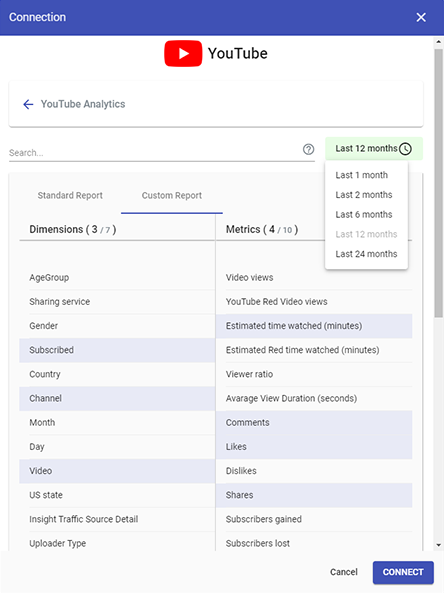
Task: Select the Gender dimension
Action: click(x=117, y=326)
